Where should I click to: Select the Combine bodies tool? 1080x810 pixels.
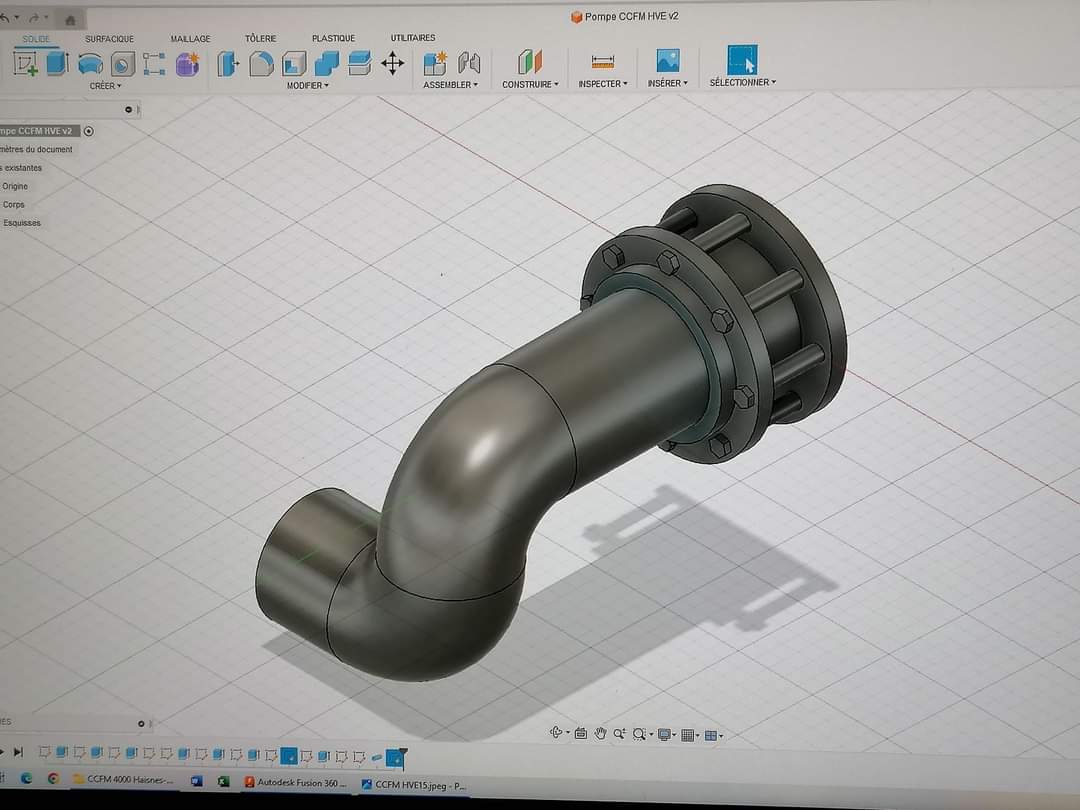point(327,63)
